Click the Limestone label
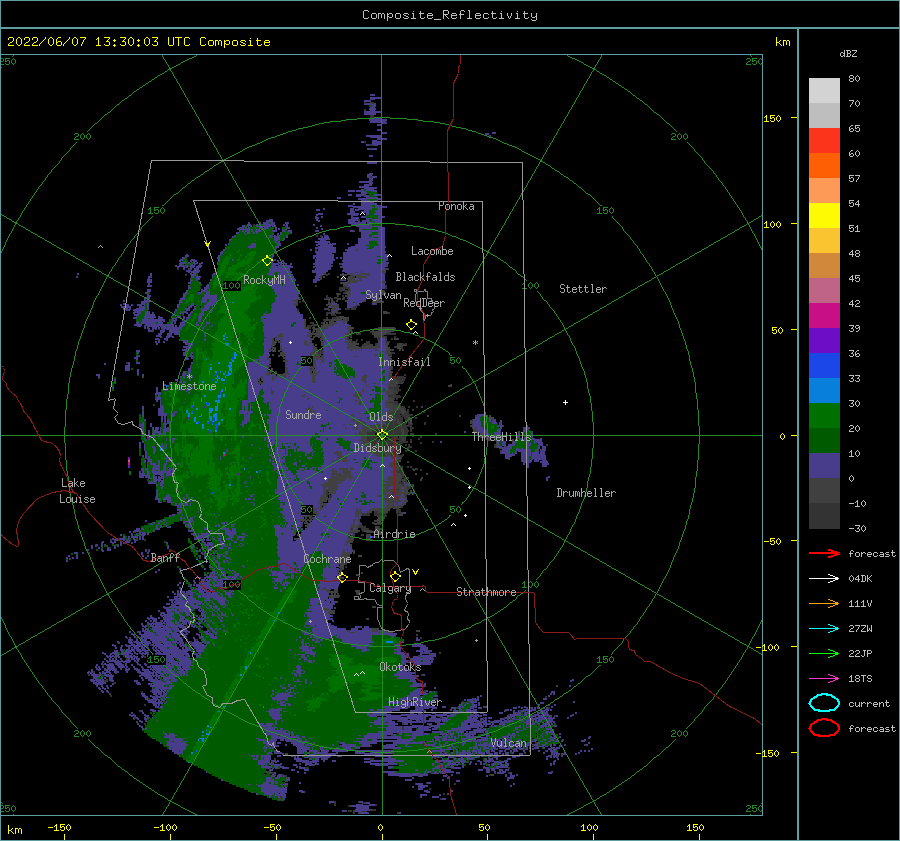The image size is (900, 841). coord(189,386)
